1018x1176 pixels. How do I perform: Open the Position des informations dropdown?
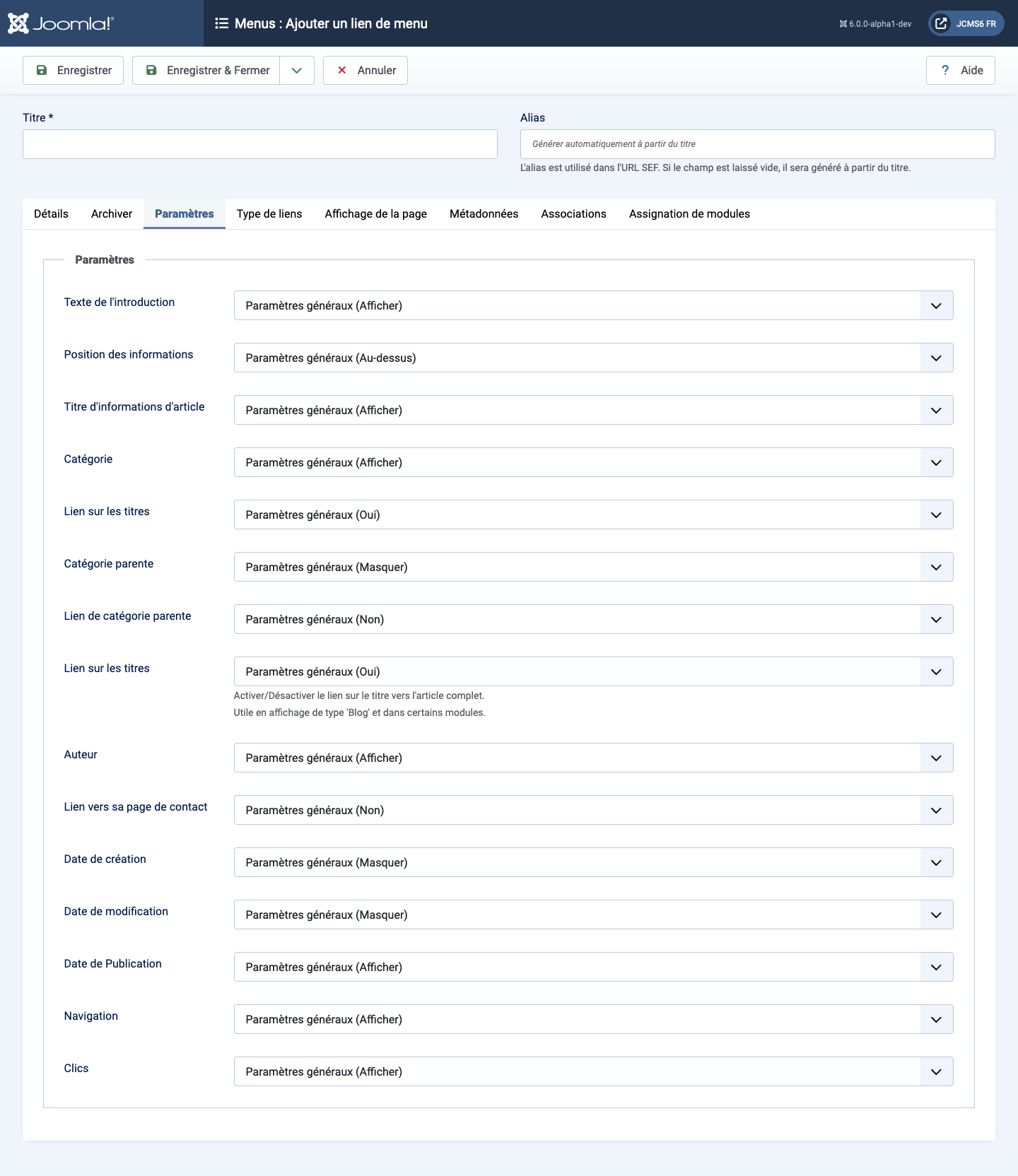click(593, 358)
